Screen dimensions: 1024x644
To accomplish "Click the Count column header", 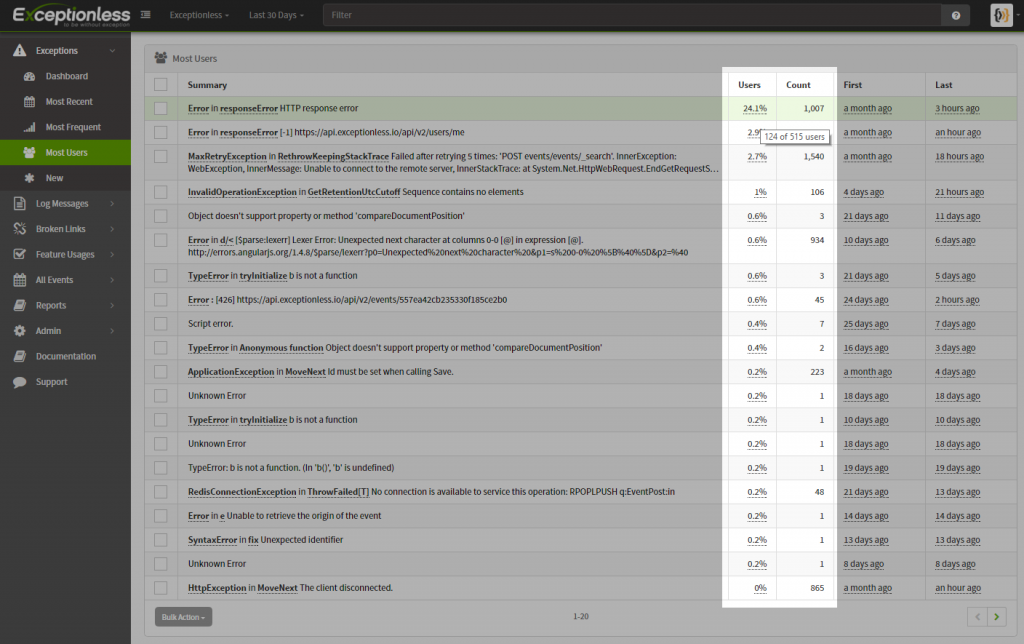I will [x=798, y=85].
